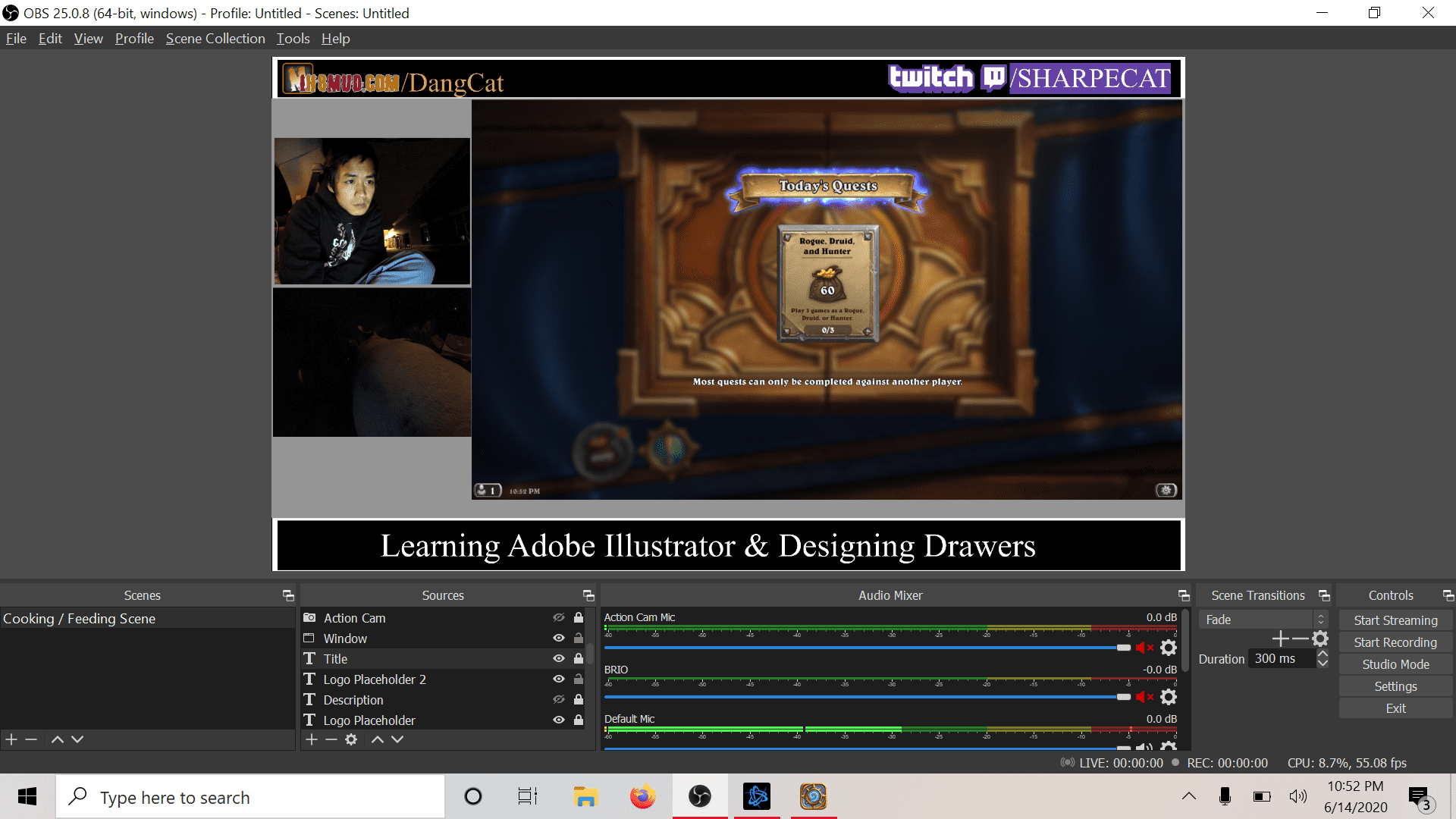1456x819 pixels.
Task: Open the Fade transition dropdown
Action: [1263, 620]
